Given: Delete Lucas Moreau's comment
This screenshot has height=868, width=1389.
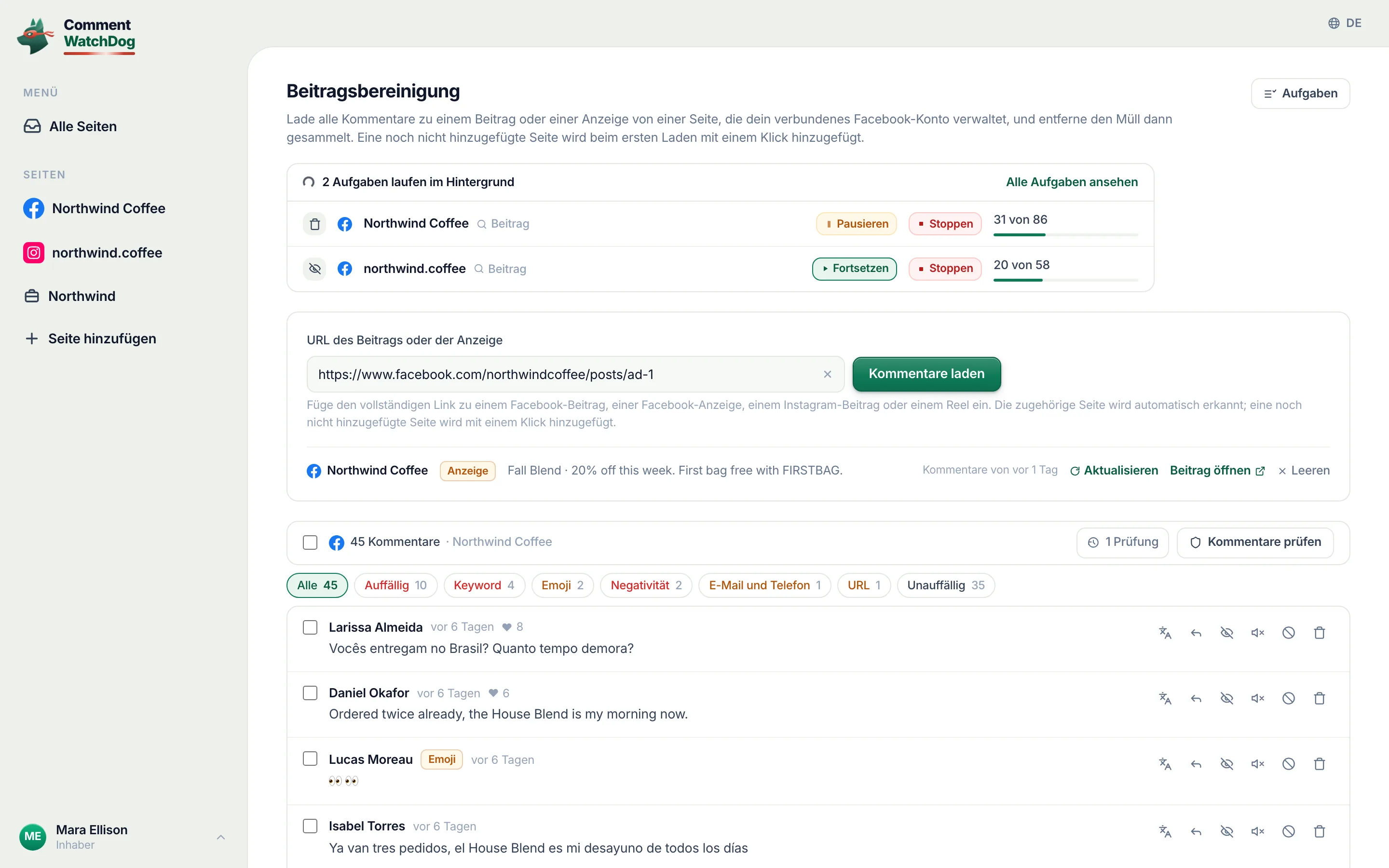Looking at the screenshot, I should [x=1320, y=763].
